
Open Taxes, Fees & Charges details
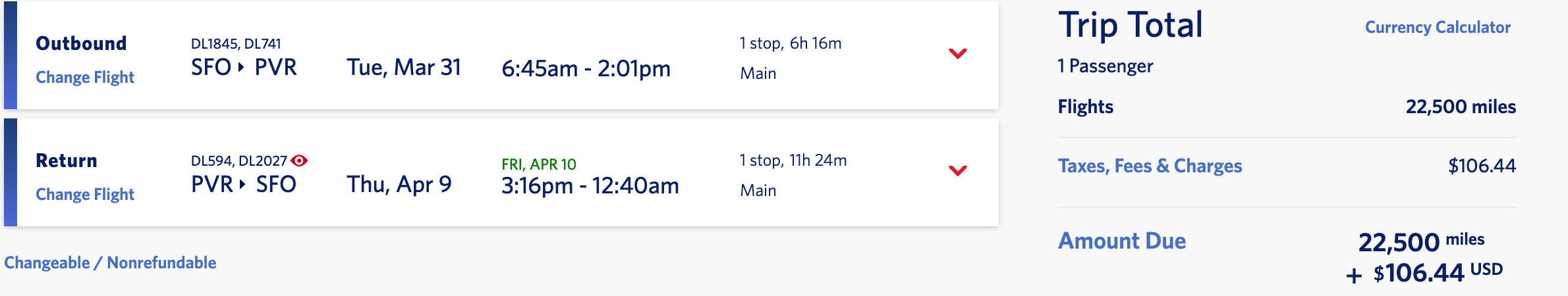pos(1150,166)
